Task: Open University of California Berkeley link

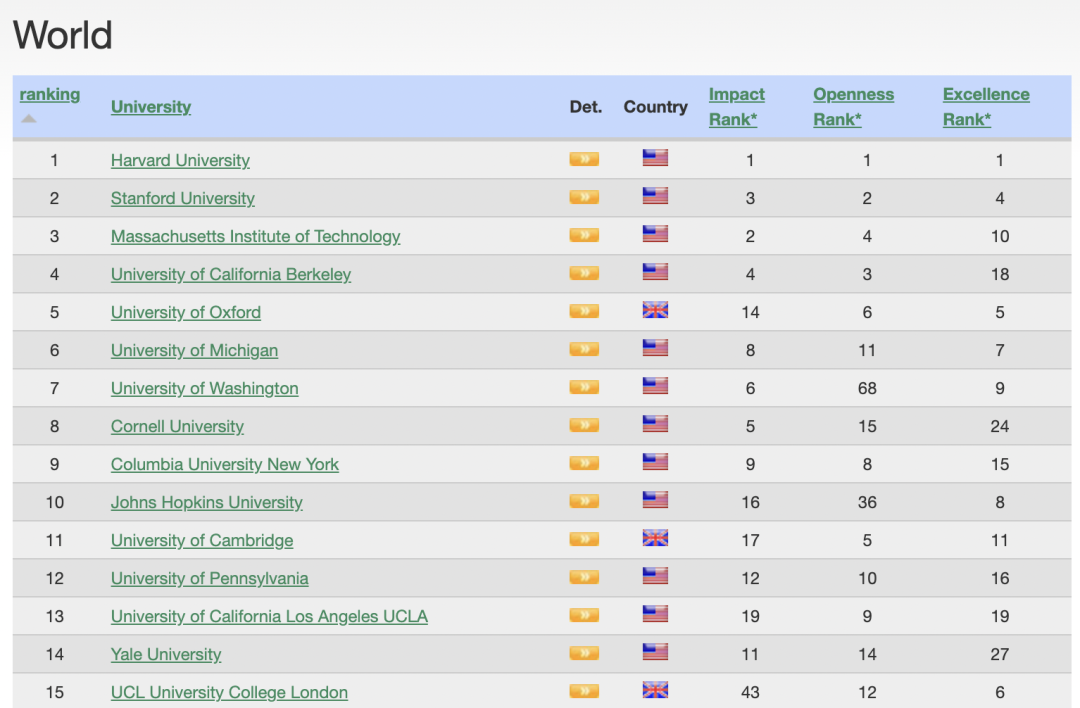Action: 231,274
